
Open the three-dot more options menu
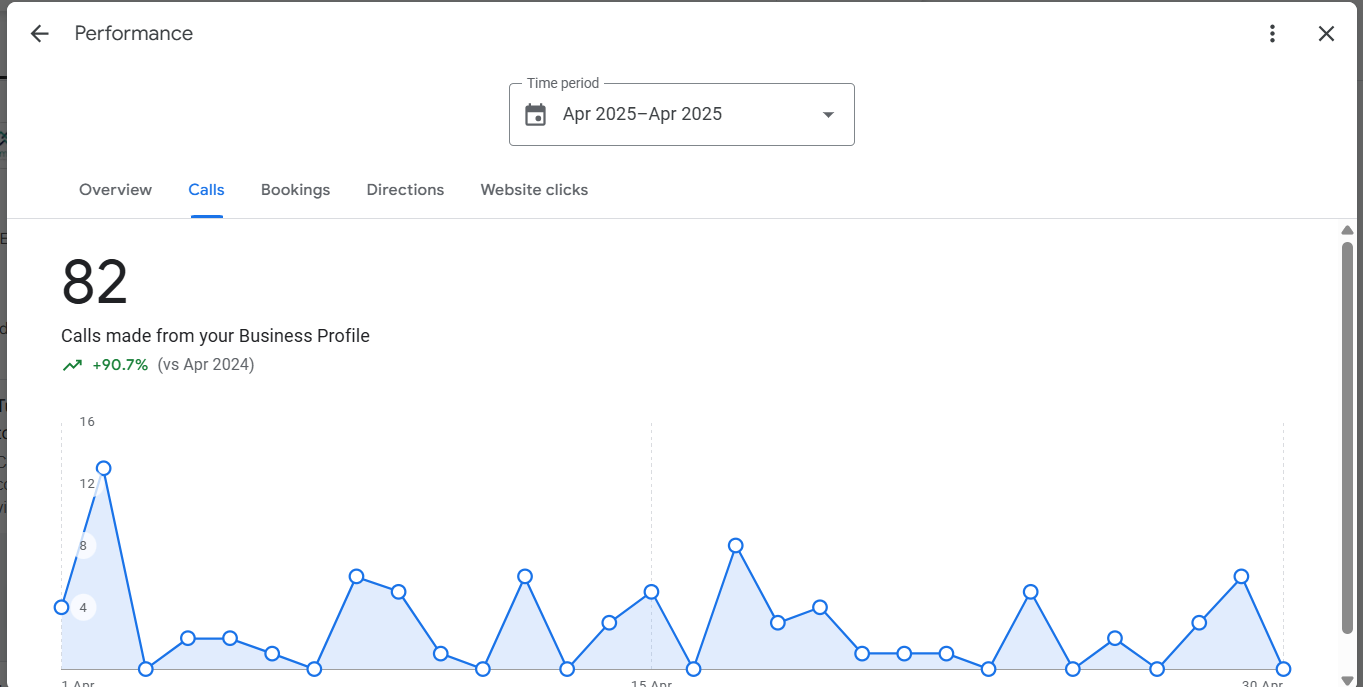1272,33
